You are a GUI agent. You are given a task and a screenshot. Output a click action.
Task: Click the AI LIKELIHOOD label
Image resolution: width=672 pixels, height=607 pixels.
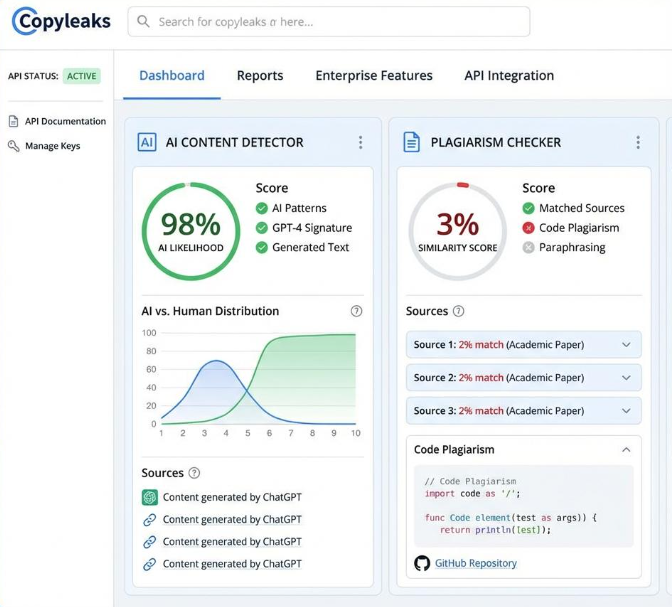pyautogui.click(x=191, y=248)
